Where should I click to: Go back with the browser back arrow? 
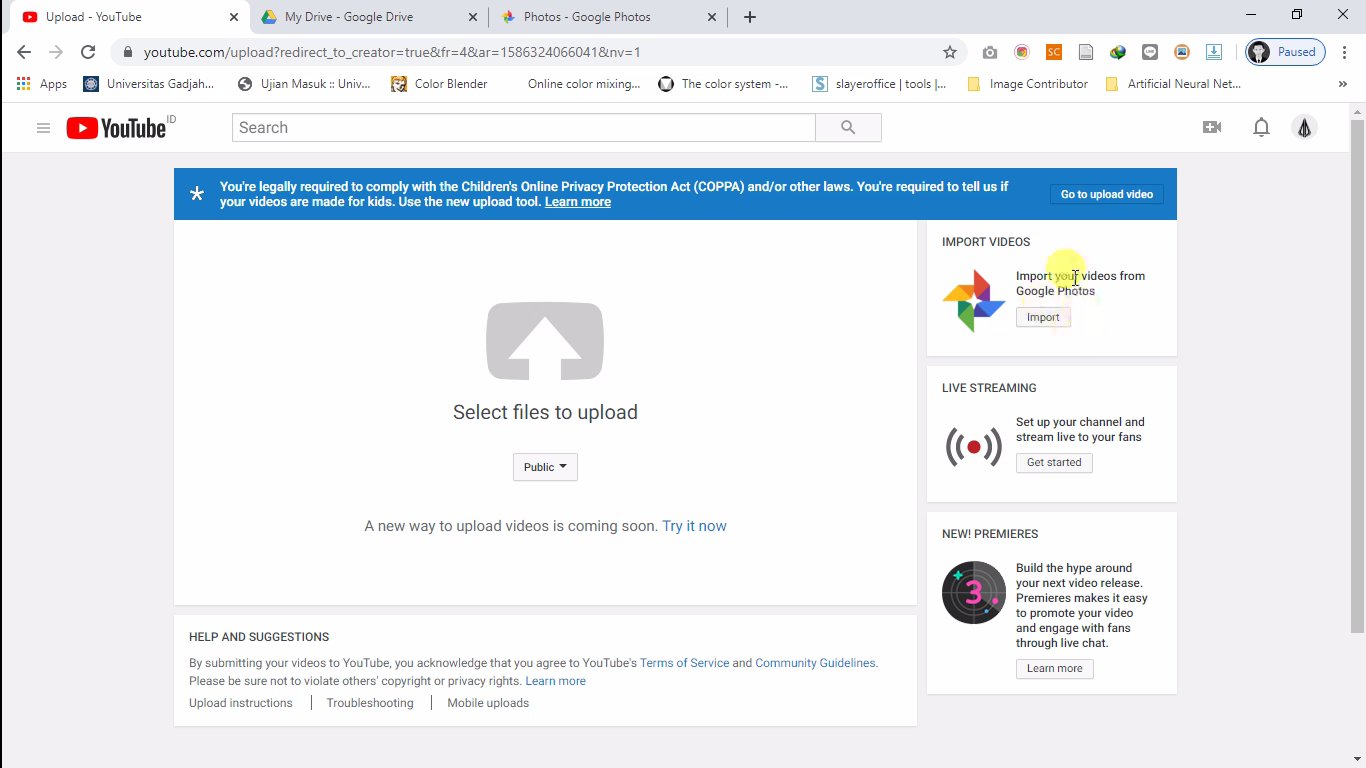[x=24, y=52]
